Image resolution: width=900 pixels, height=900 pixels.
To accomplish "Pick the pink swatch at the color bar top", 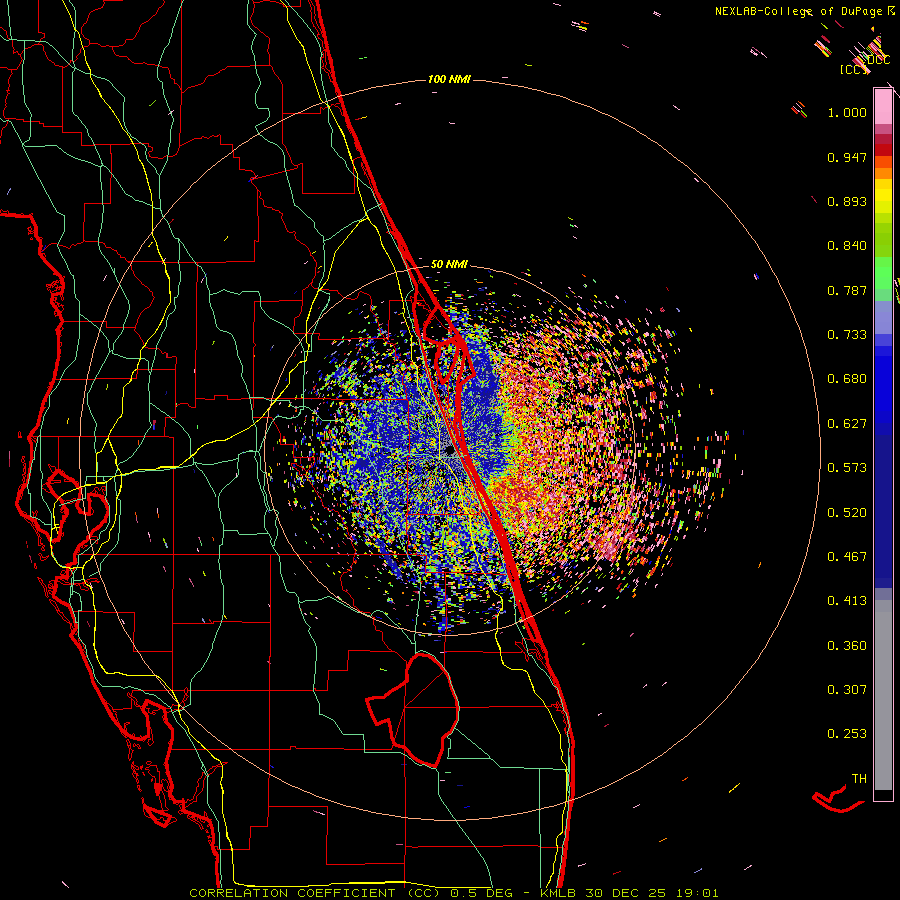I will tap(883, 106).
